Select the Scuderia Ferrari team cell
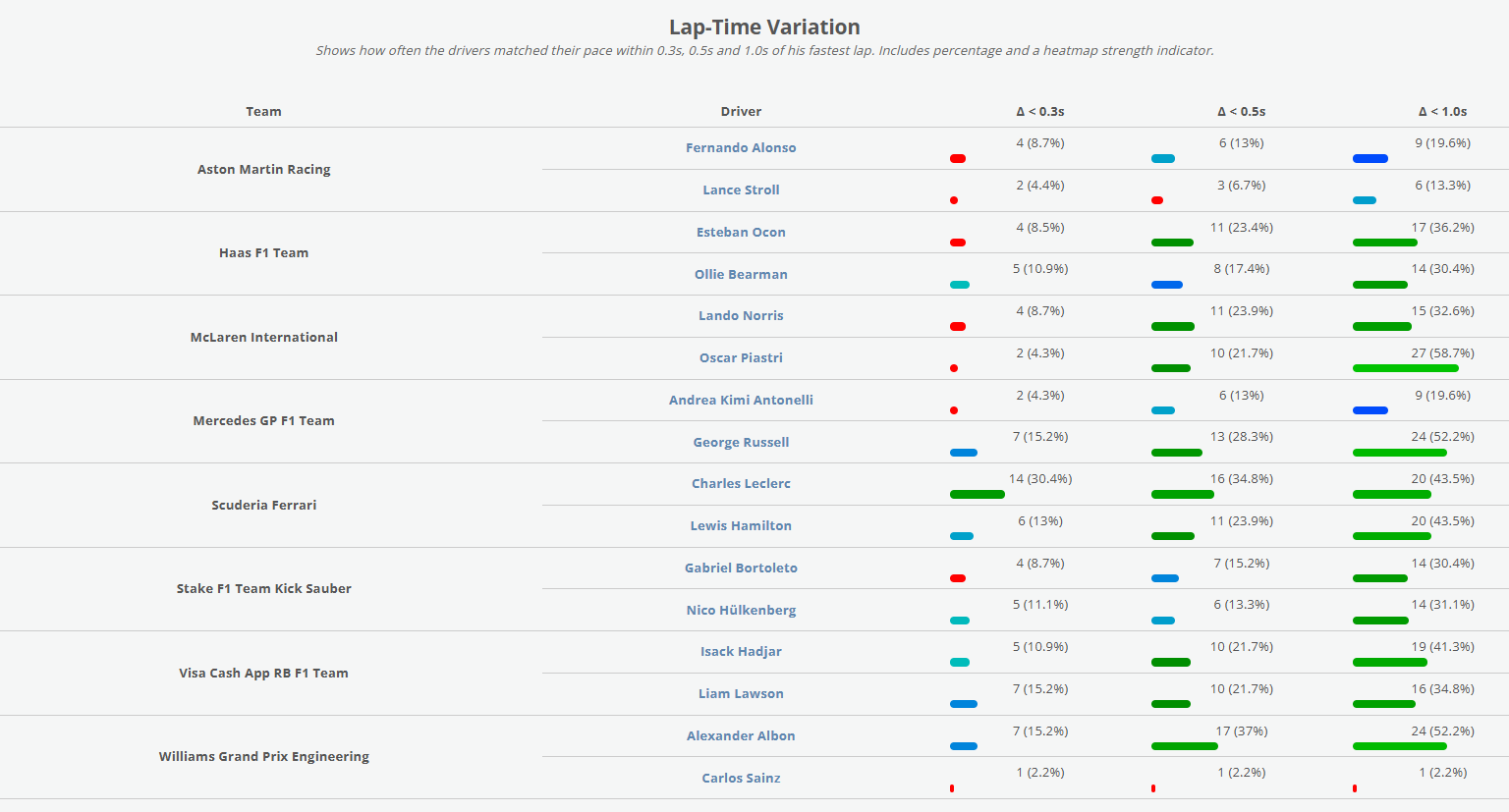 (x=263, y=505)
